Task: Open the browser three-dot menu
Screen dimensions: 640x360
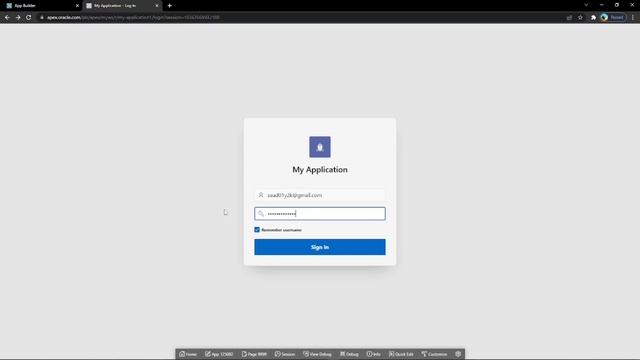Action: (633, 18)
